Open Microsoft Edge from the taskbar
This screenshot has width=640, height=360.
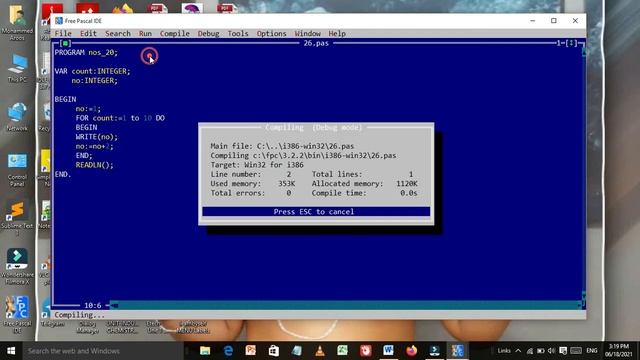228,351
